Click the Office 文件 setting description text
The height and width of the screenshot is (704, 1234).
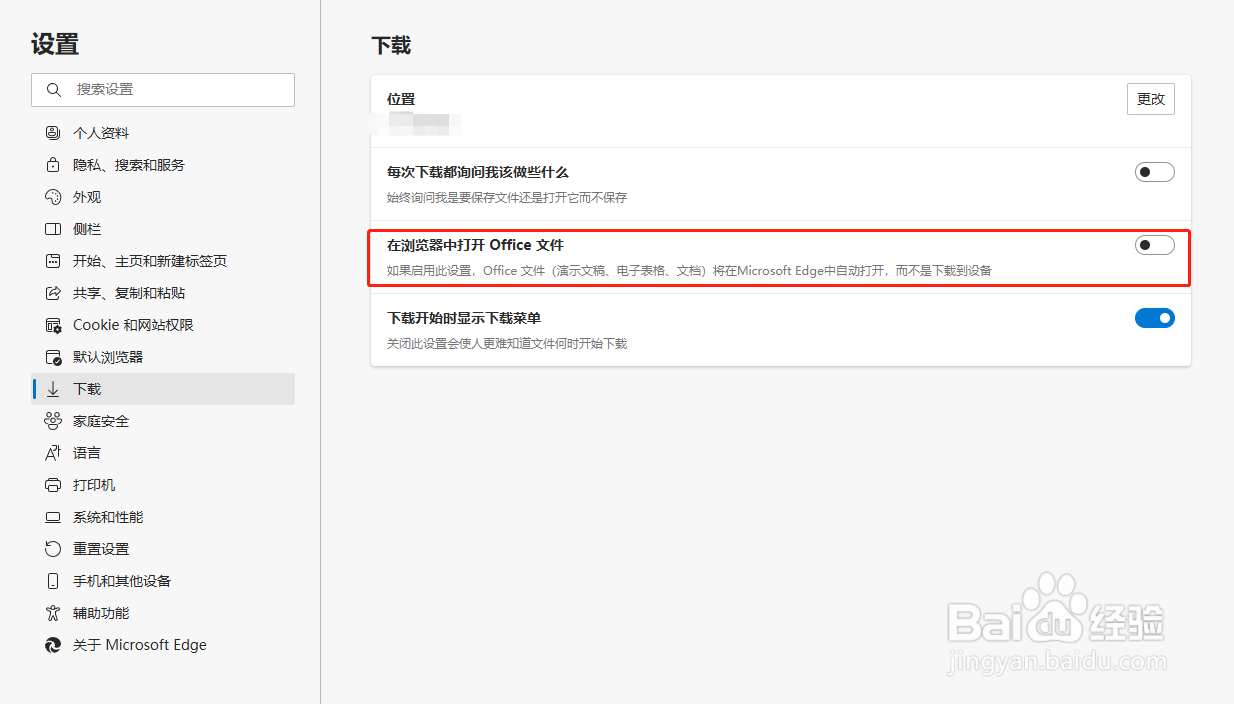(689, 271)
